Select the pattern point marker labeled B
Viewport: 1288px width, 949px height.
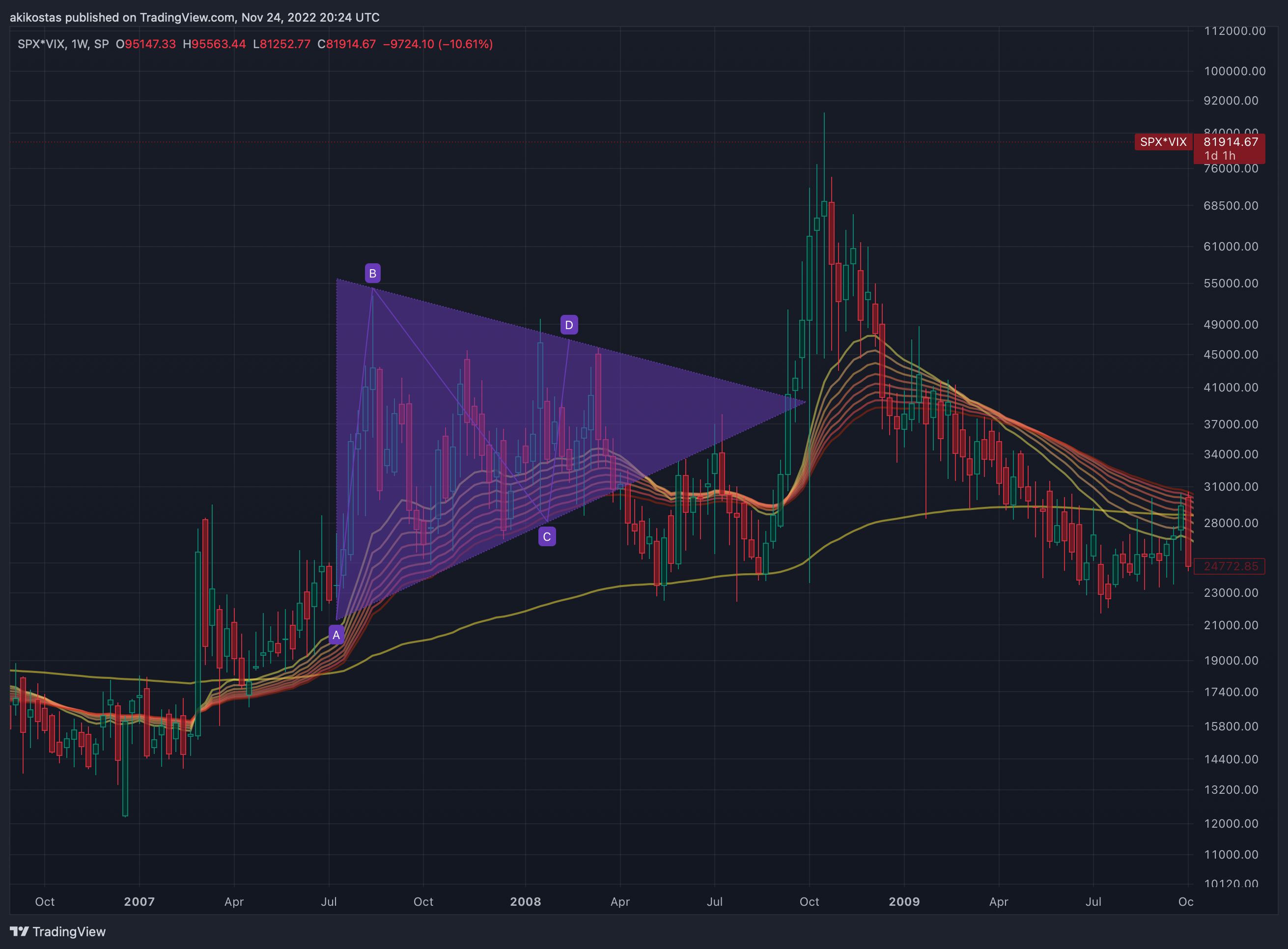(x=373, y=274)
